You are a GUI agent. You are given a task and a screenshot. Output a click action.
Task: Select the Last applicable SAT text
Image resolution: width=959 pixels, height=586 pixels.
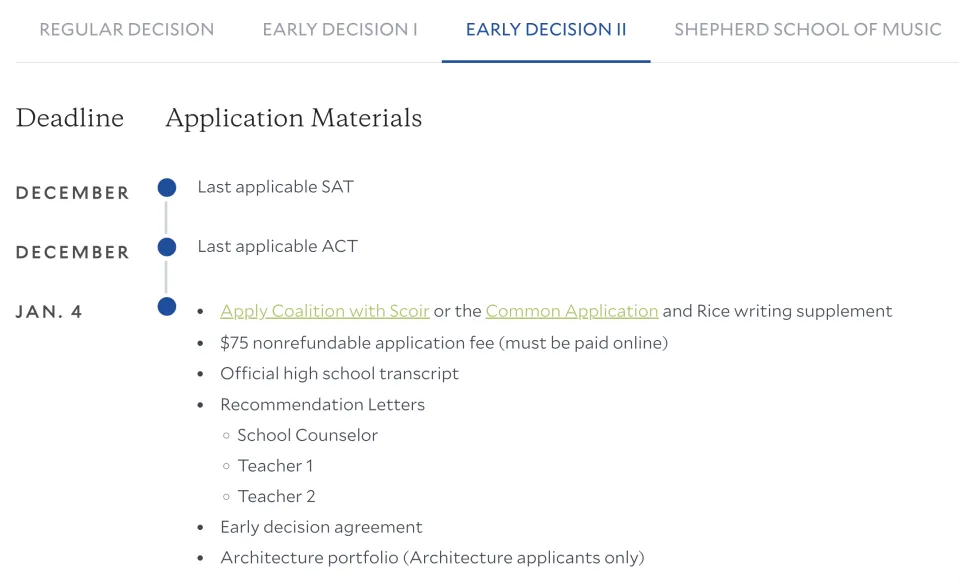pyautogui.click(x=275, y=187)
